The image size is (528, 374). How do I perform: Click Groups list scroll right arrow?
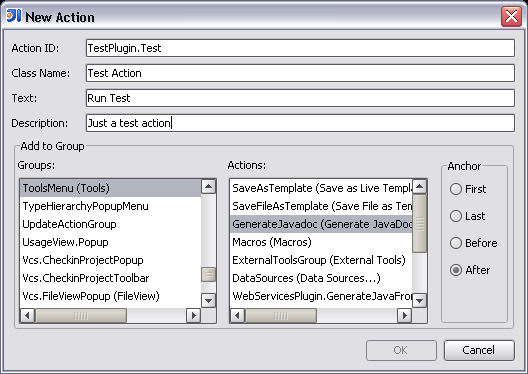pyautogui.click(x=193, y=315)
